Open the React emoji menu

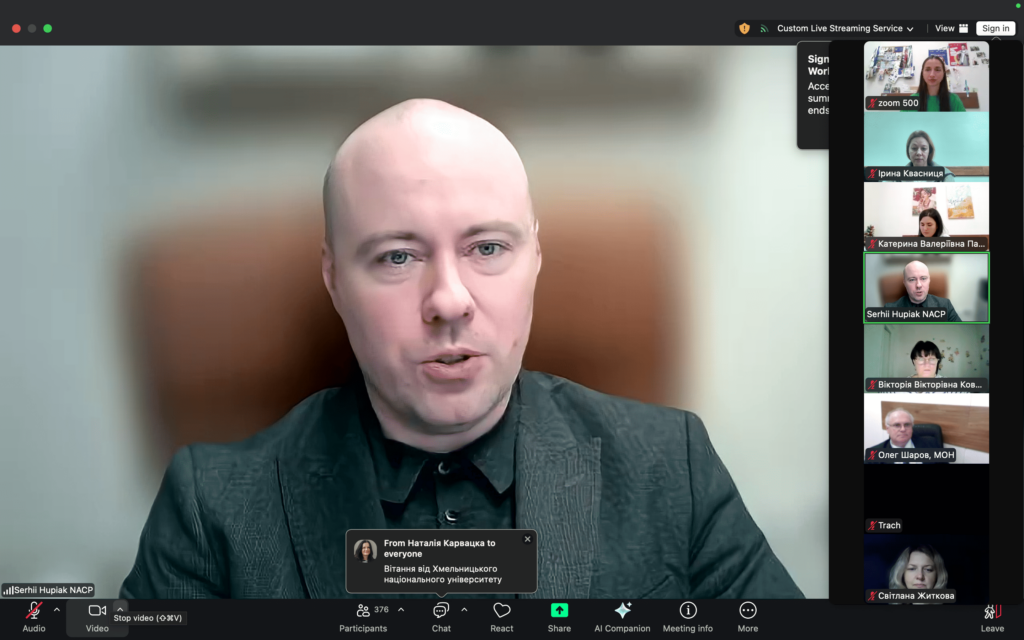(x=502, y=616)
